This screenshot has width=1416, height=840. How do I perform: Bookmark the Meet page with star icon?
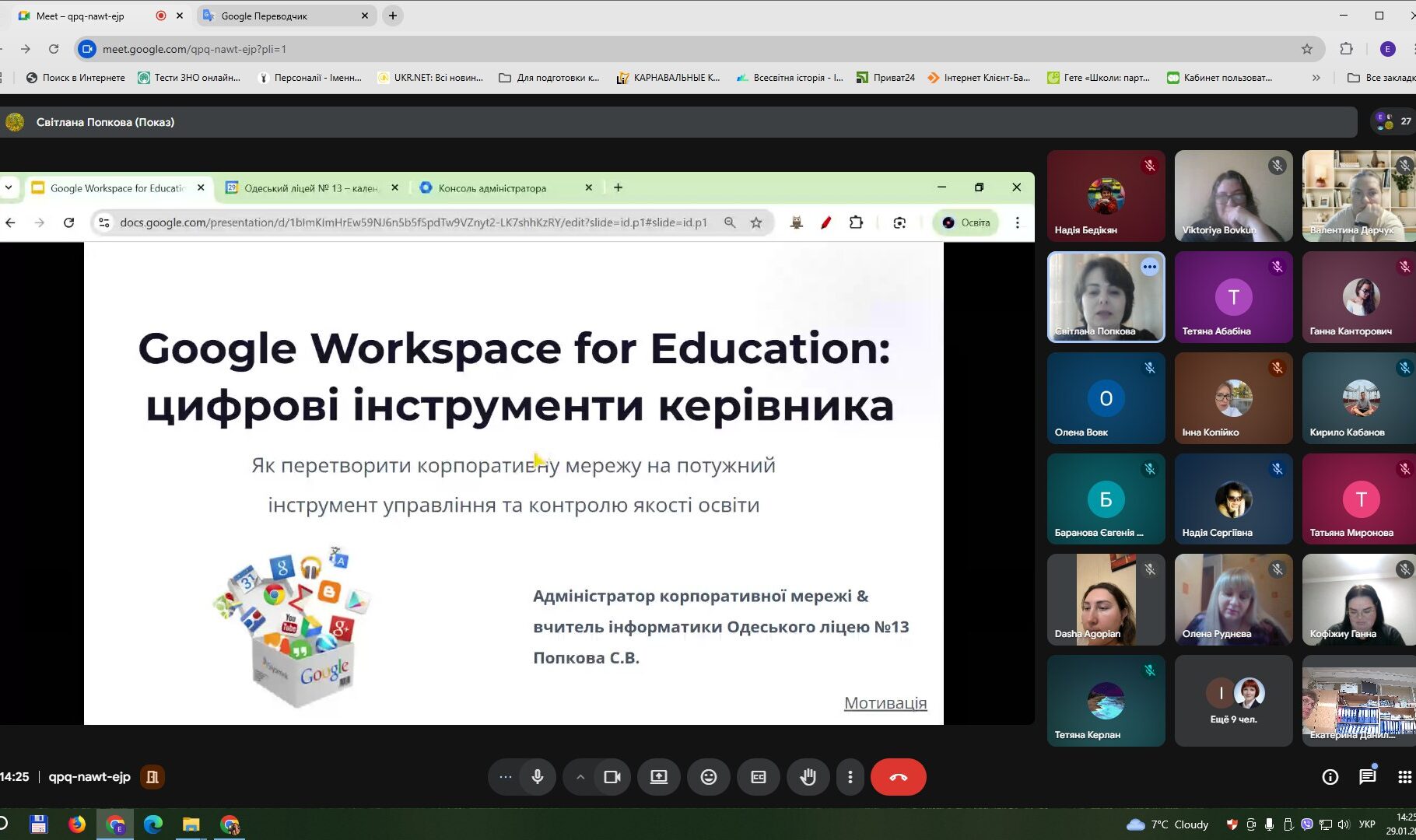(1307, 49)
